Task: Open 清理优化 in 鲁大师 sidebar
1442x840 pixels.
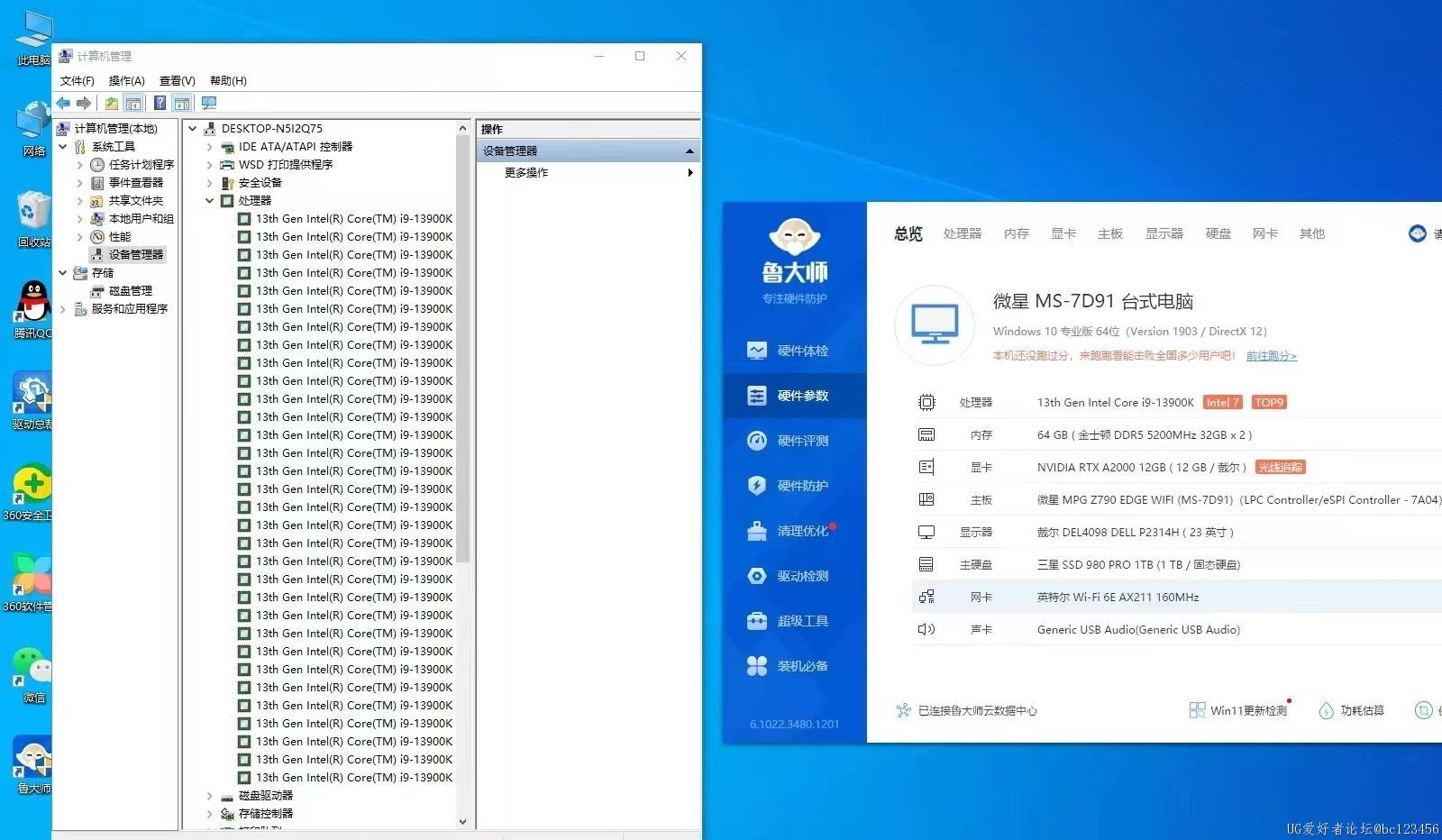Action: [x=794, y=531]
